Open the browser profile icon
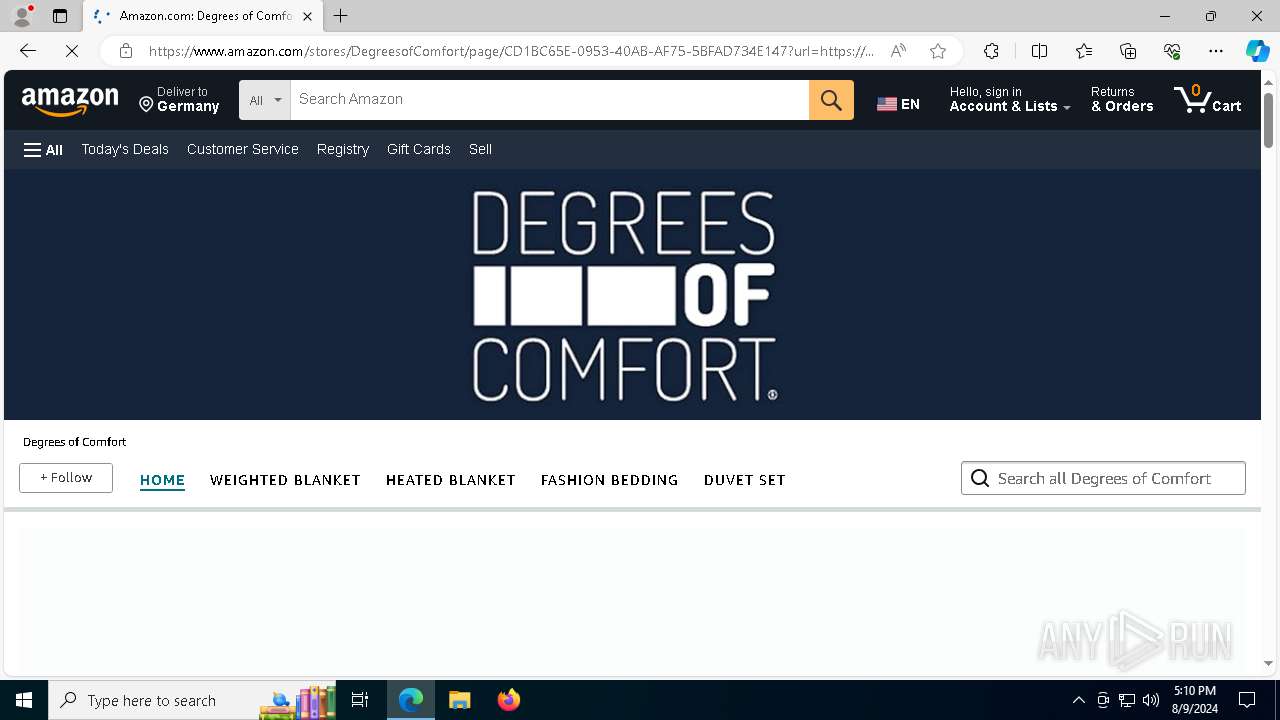 point(22,16)
